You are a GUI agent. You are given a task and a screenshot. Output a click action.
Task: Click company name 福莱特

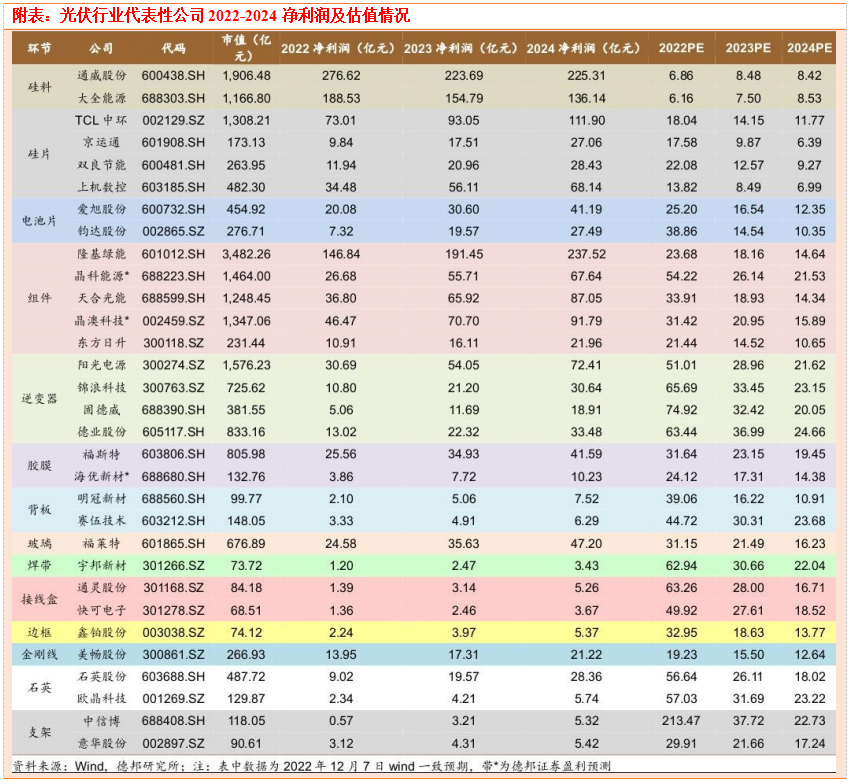click(101, 544)
